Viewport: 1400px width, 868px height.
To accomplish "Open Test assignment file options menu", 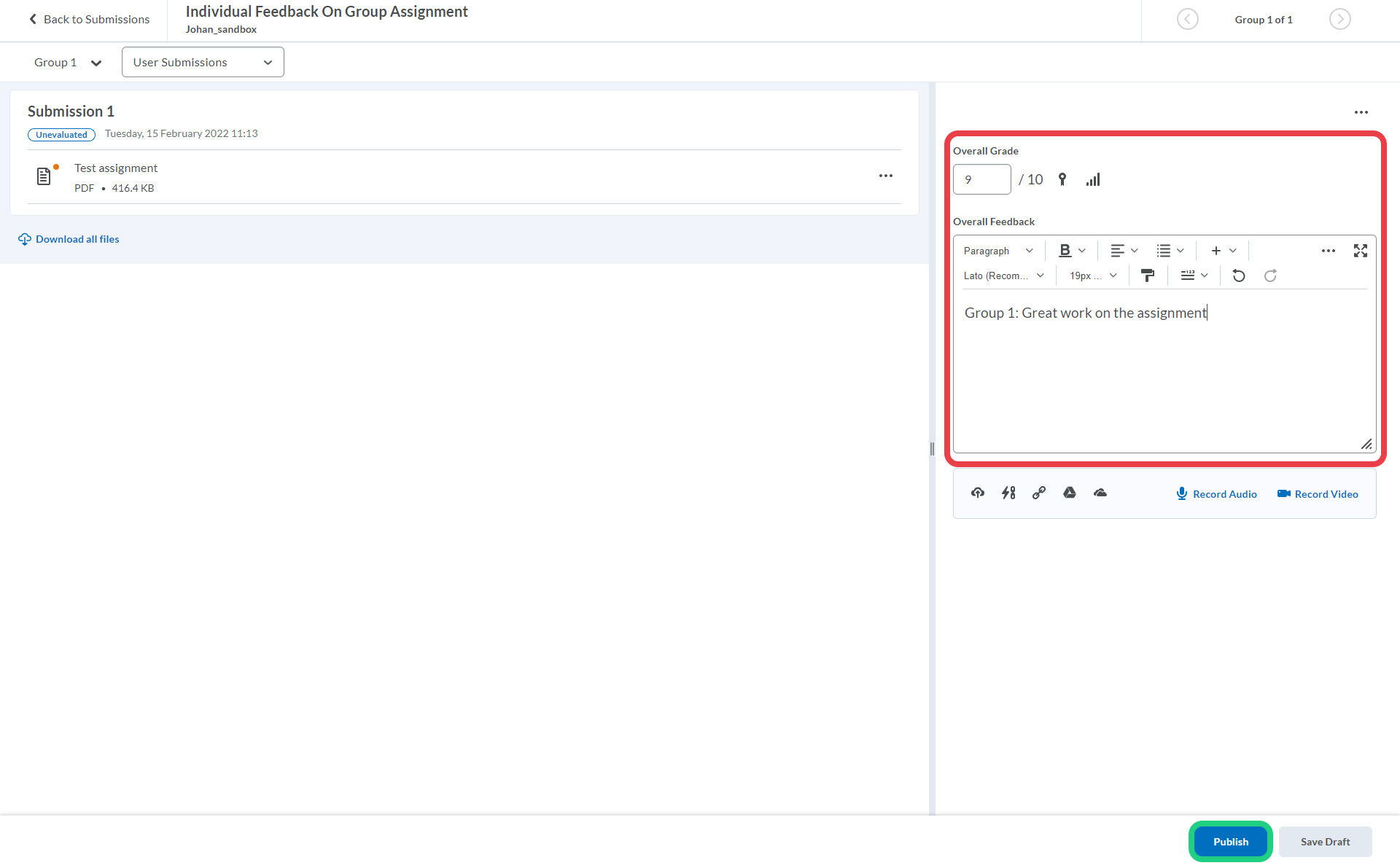I will (x=885, y=176).
